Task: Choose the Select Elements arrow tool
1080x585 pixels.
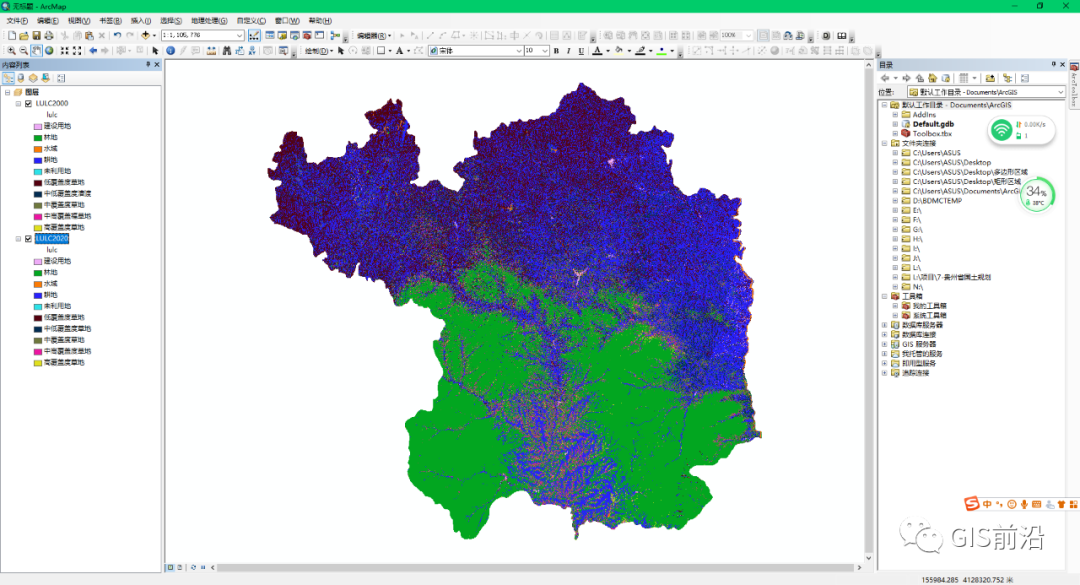Action: pyautogui.click(x=155, y=50)
